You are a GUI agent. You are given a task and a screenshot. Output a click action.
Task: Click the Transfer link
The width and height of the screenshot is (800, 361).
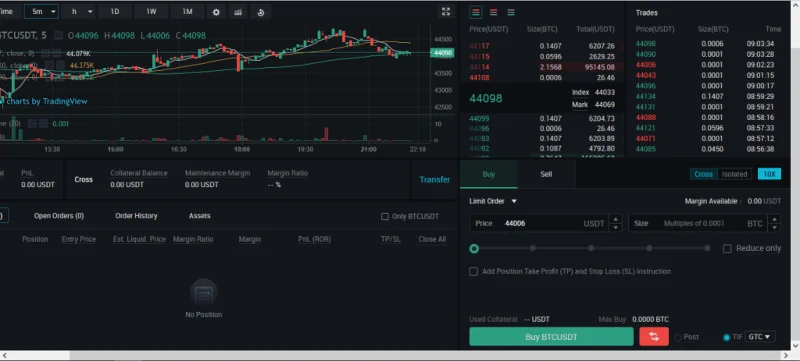click(435, 179)
